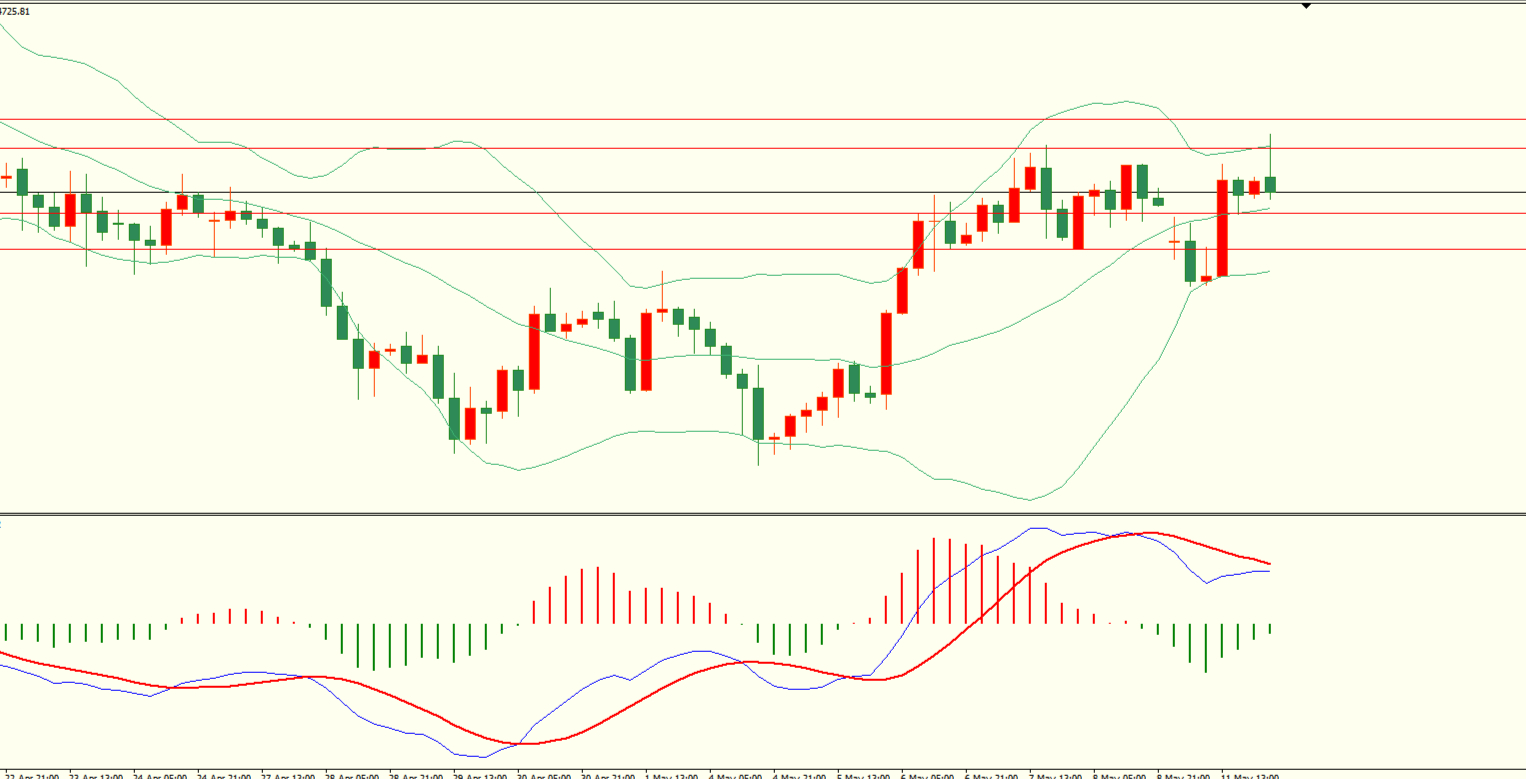Click the separator between chart and indicator window

763,515
